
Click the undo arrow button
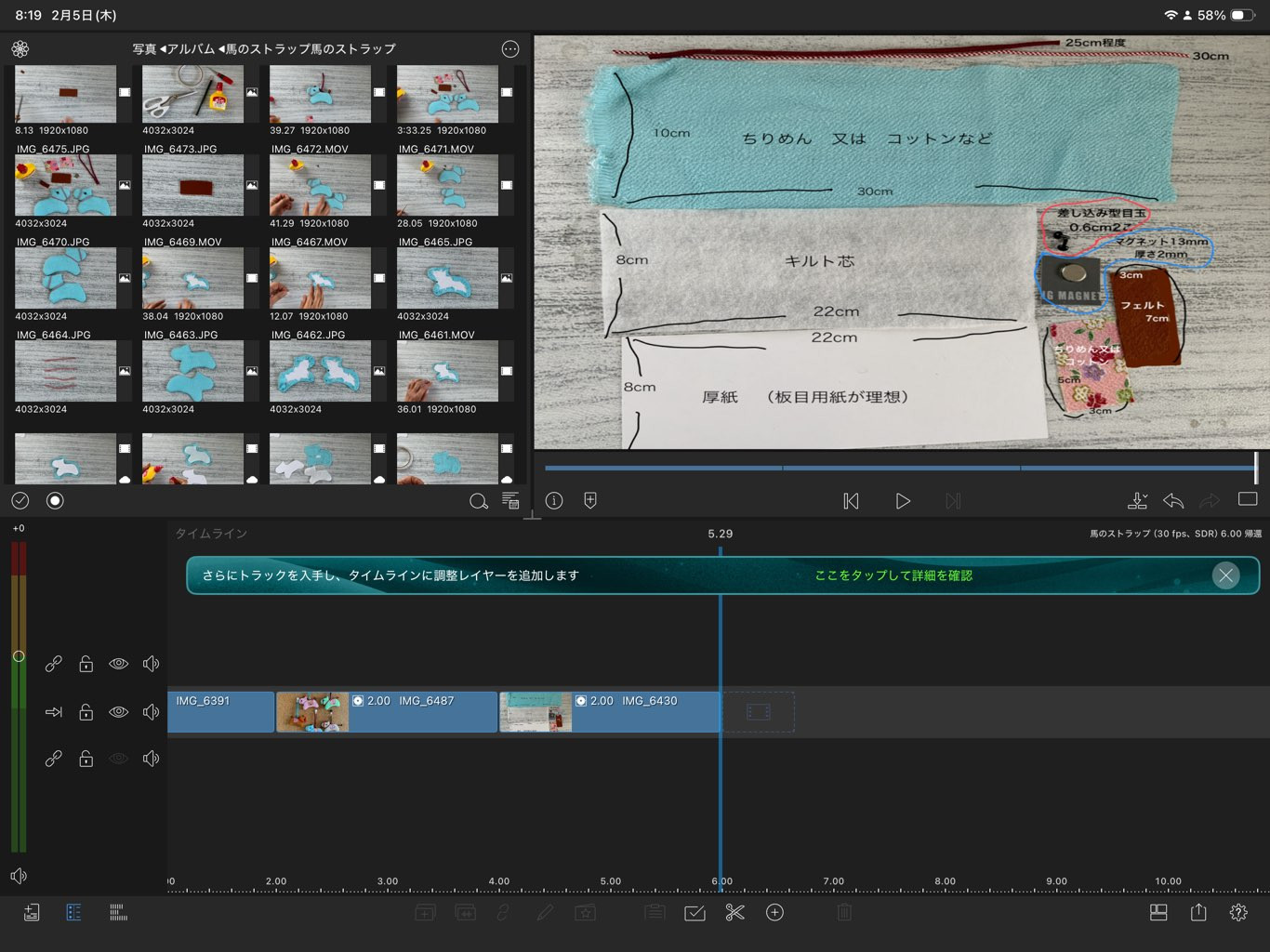(1173, 501)
